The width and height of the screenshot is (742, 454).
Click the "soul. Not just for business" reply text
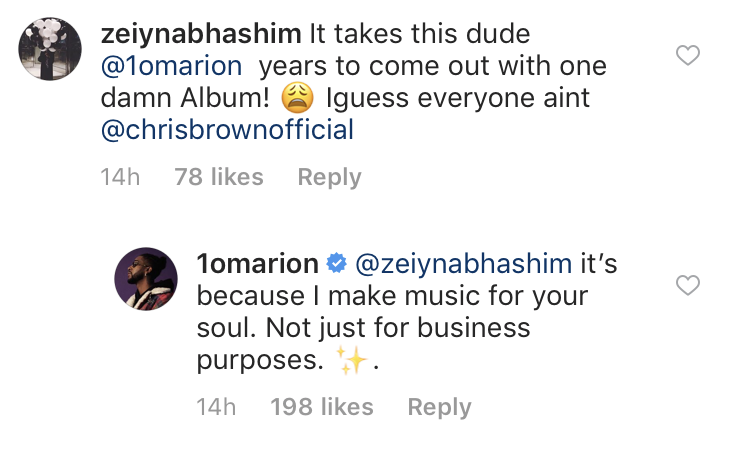(x=363, y=329)
